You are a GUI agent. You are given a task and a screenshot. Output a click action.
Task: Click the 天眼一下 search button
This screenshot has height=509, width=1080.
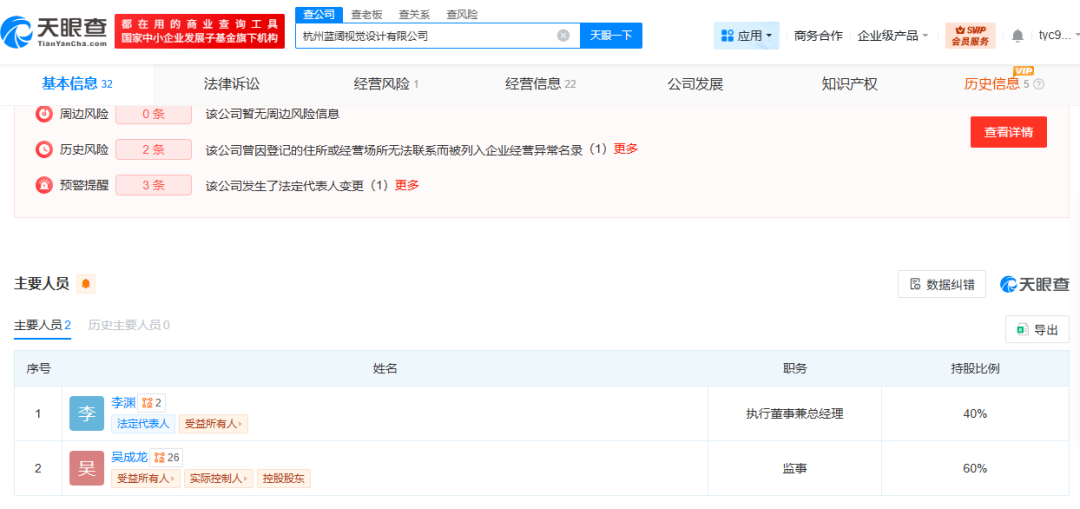pyautogui.click(x=611, y=36)
